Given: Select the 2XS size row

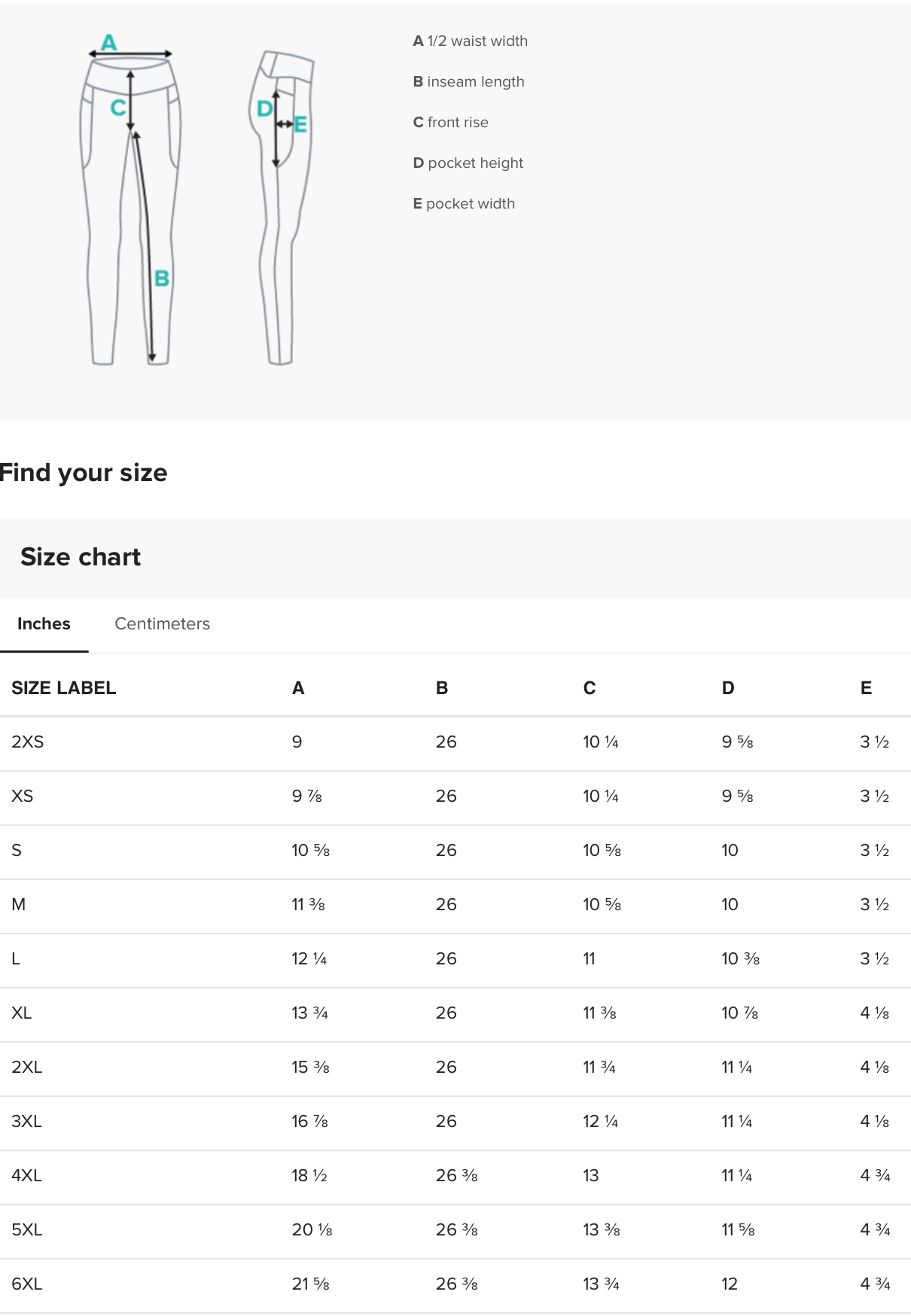Looking at the screenshot, I should (23, 742).
